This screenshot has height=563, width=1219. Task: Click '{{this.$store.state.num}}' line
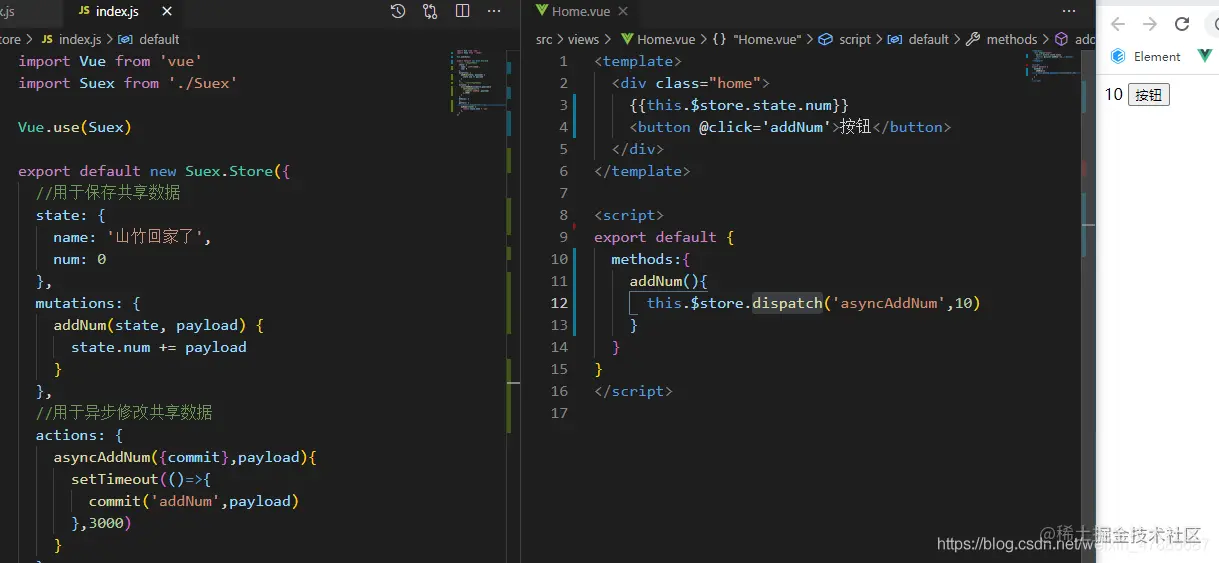click(739, 105)
